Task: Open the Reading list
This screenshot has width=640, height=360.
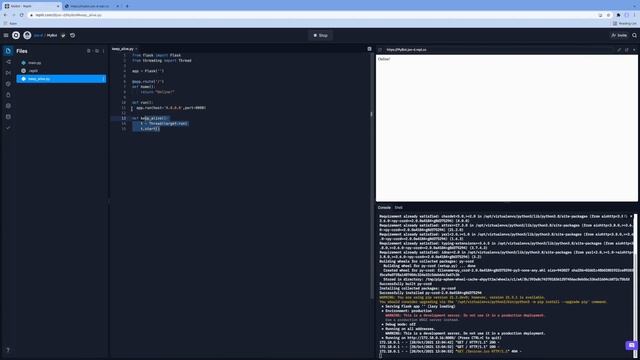Action: tap(624, 24)
